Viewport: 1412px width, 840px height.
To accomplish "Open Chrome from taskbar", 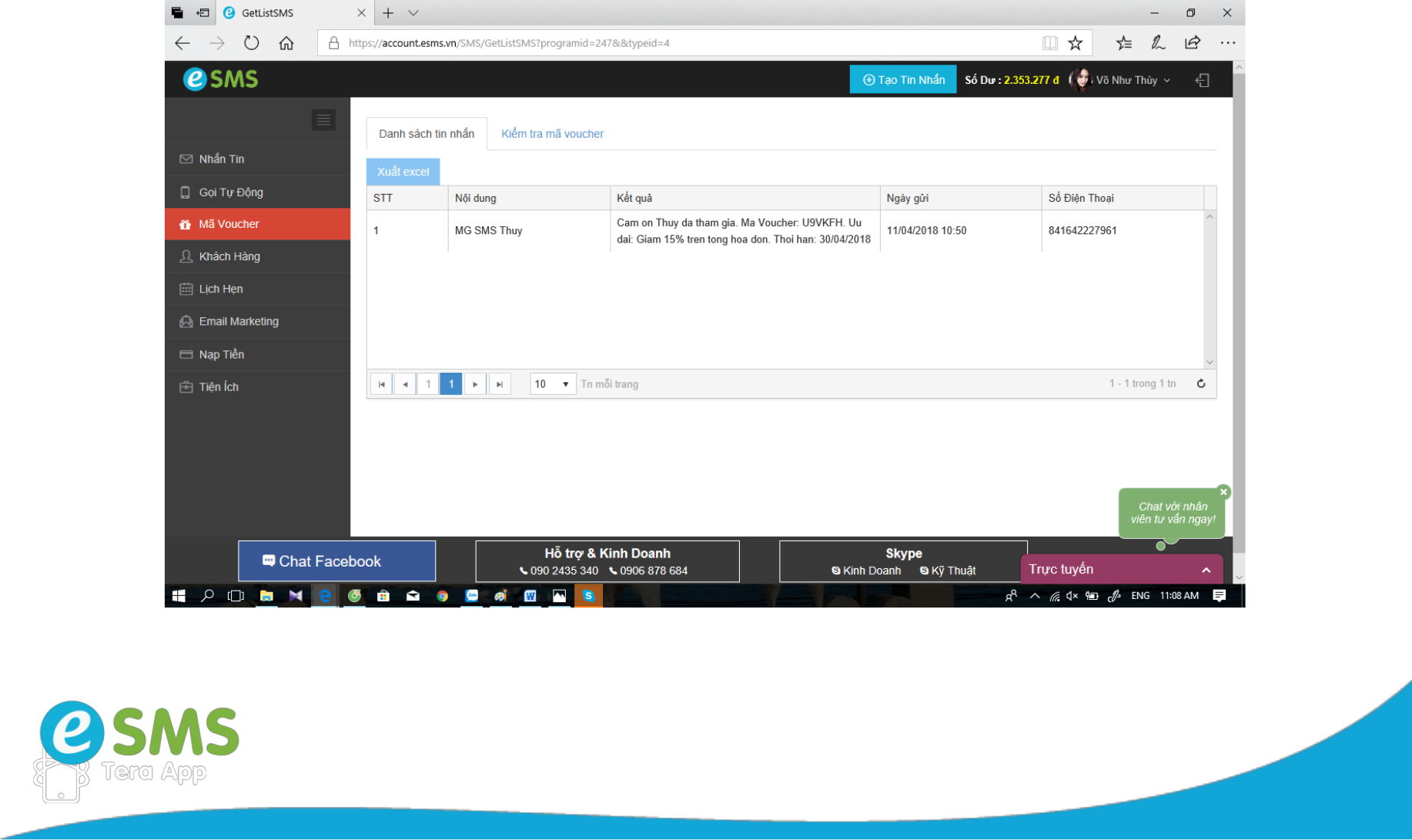I will (x=442, y=596).
